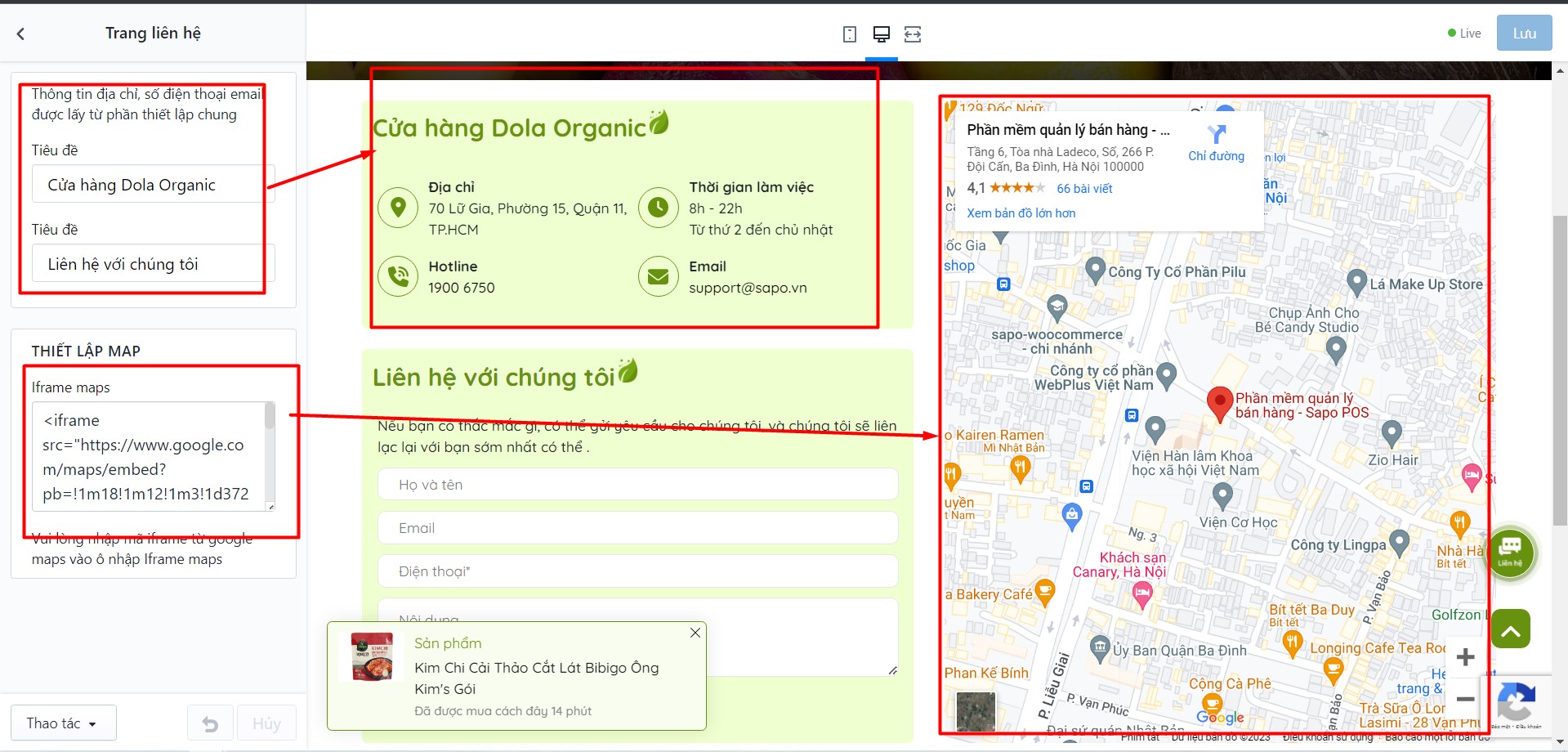Click 'Xem bản đồ lớn hơn' link
Image resolution: width=1568 pixels, height=752 pixels.
[x=1021, y=213]
